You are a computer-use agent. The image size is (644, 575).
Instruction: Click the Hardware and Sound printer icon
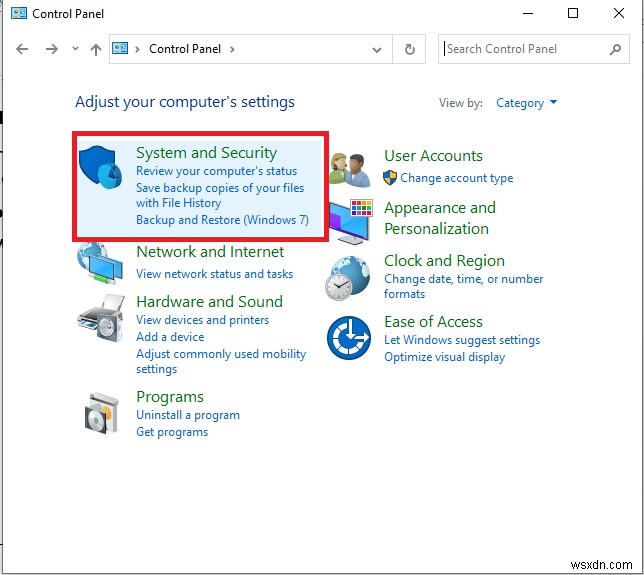[x=100, y=318]
